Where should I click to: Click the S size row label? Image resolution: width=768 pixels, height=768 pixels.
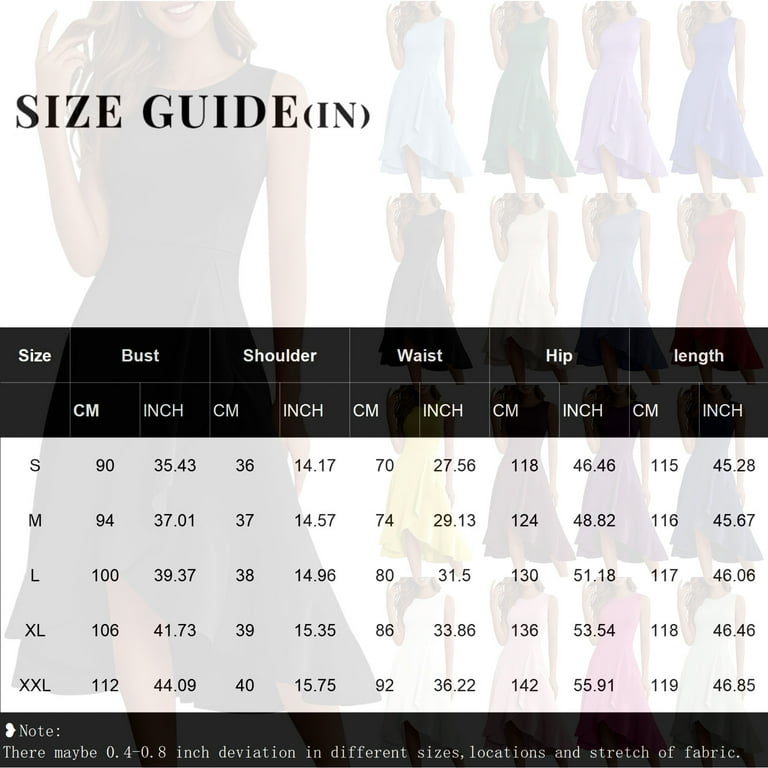(x=35, y=465)
